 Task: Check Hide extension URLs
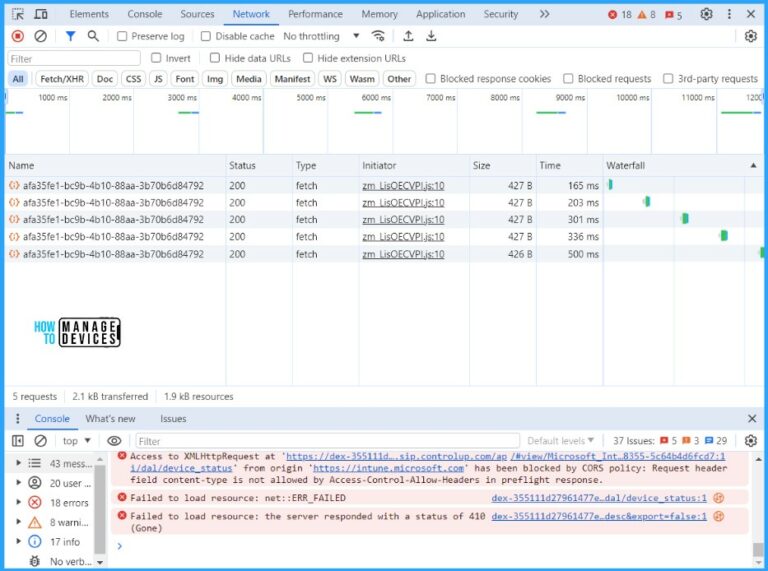pos(308,58)
